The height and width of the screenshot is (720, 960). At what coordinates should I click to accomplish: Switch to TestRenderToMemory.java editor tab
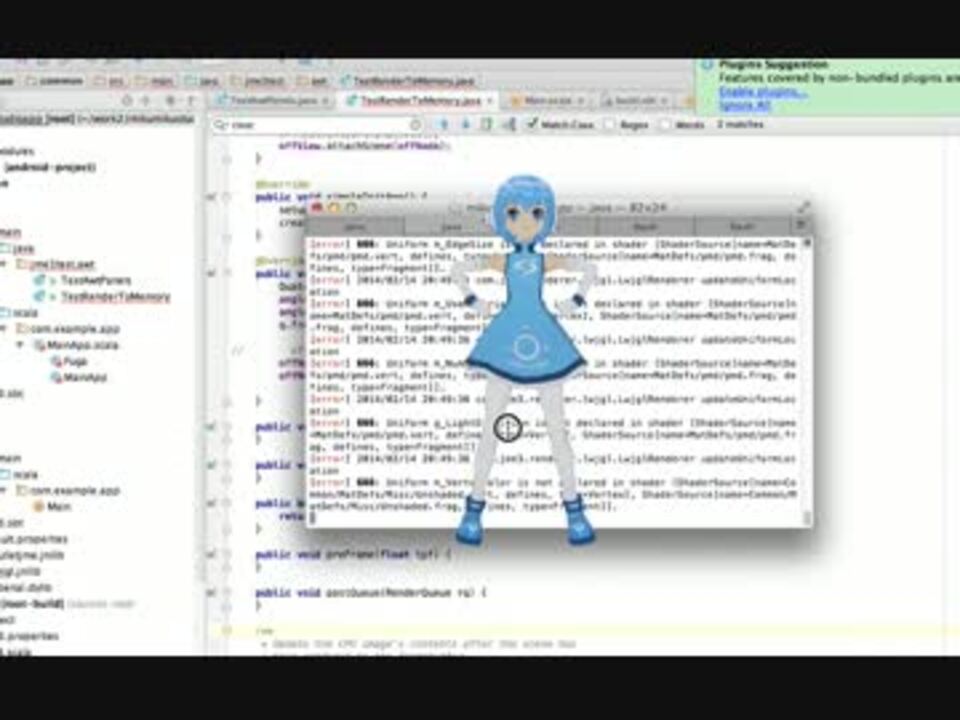(x=420, y=100)
